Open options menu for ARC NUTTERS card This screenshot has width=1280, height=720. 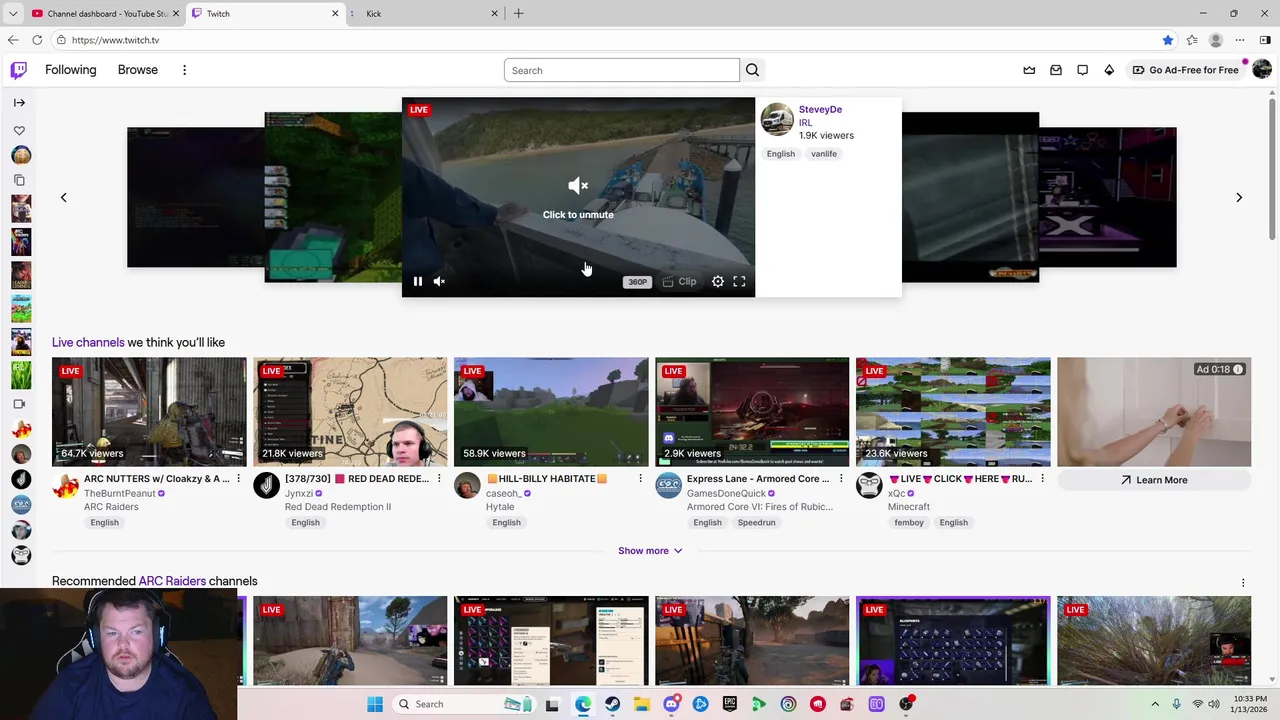[x=238, y=479]
